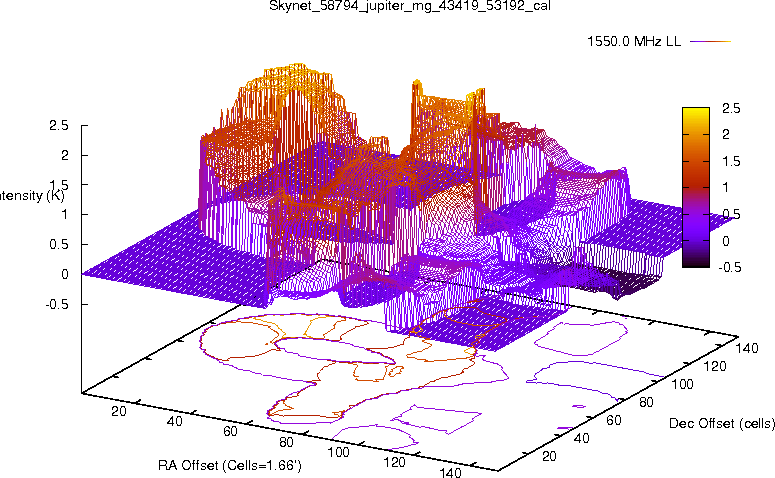The height and width of the screenshot is (478, 775).
Task: Click the 140 tick on the RA Offset axis
Action: 450,472
